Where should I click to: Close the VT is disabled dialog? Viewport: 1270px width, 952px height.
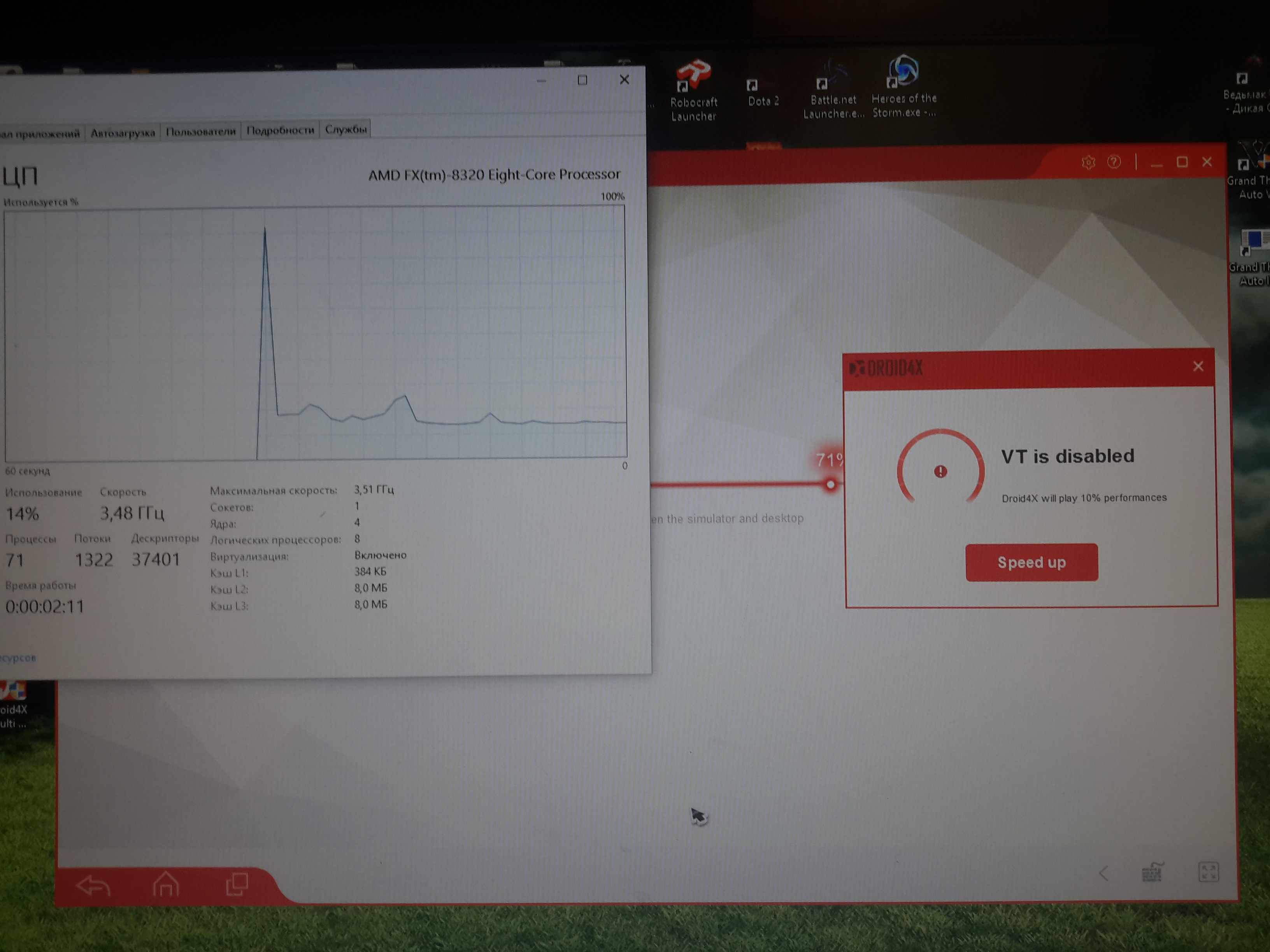tap(1198, 366)
